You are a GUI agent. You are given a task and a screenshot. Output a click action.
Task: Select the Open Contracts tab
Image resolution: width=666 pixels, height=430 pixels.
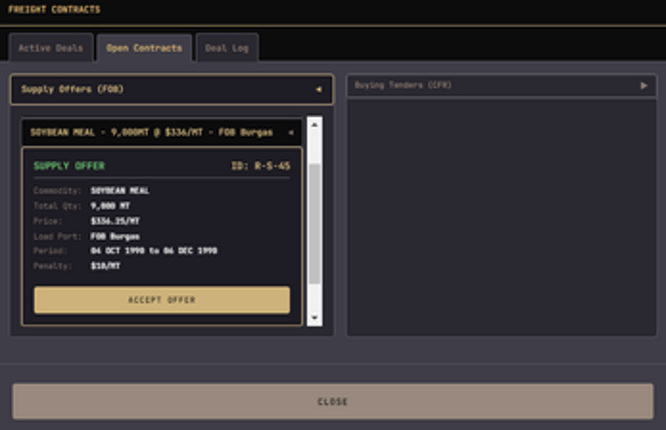pos(144,48)
